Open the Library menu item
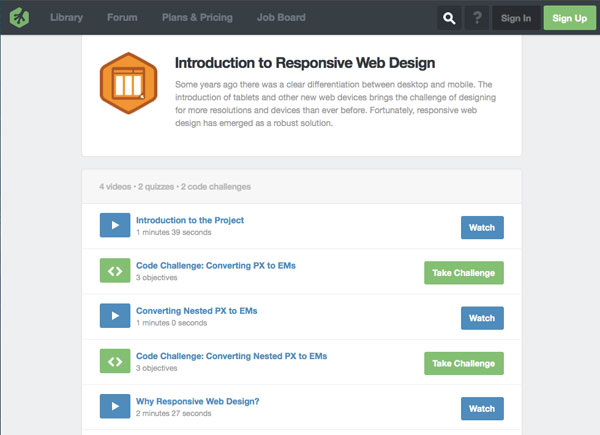600x435 pixels. pos(67,18)
